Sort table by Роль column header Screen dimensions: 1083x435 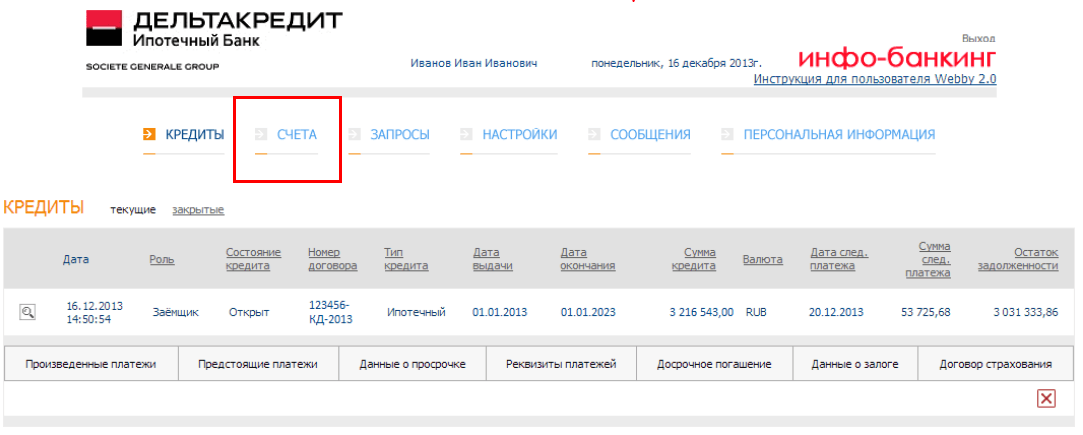click(162, 260)
